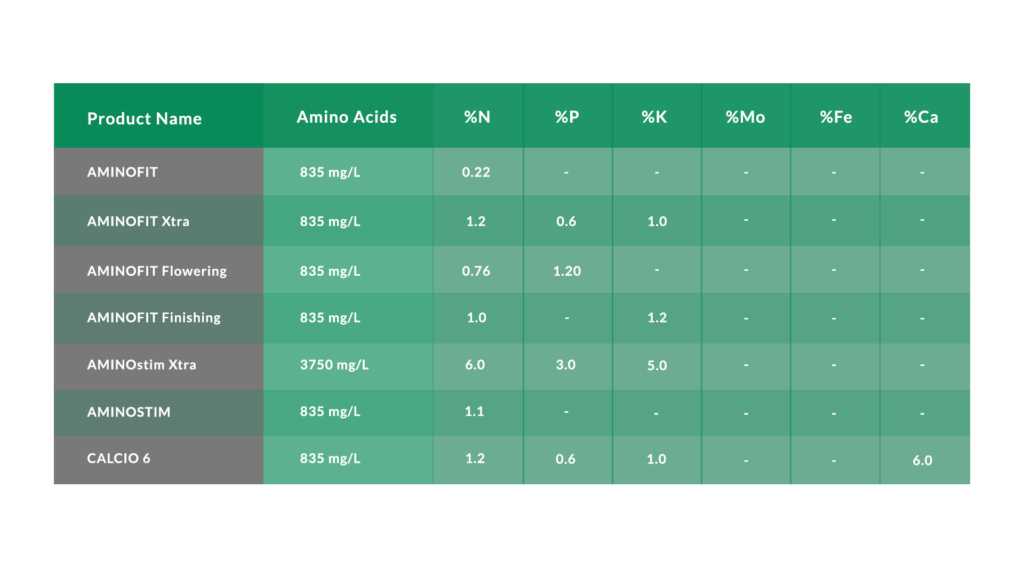Select the Amino Acids column header
This screenshot has height=576, width=1024.
pyautogui.click(x=347, y=117)
